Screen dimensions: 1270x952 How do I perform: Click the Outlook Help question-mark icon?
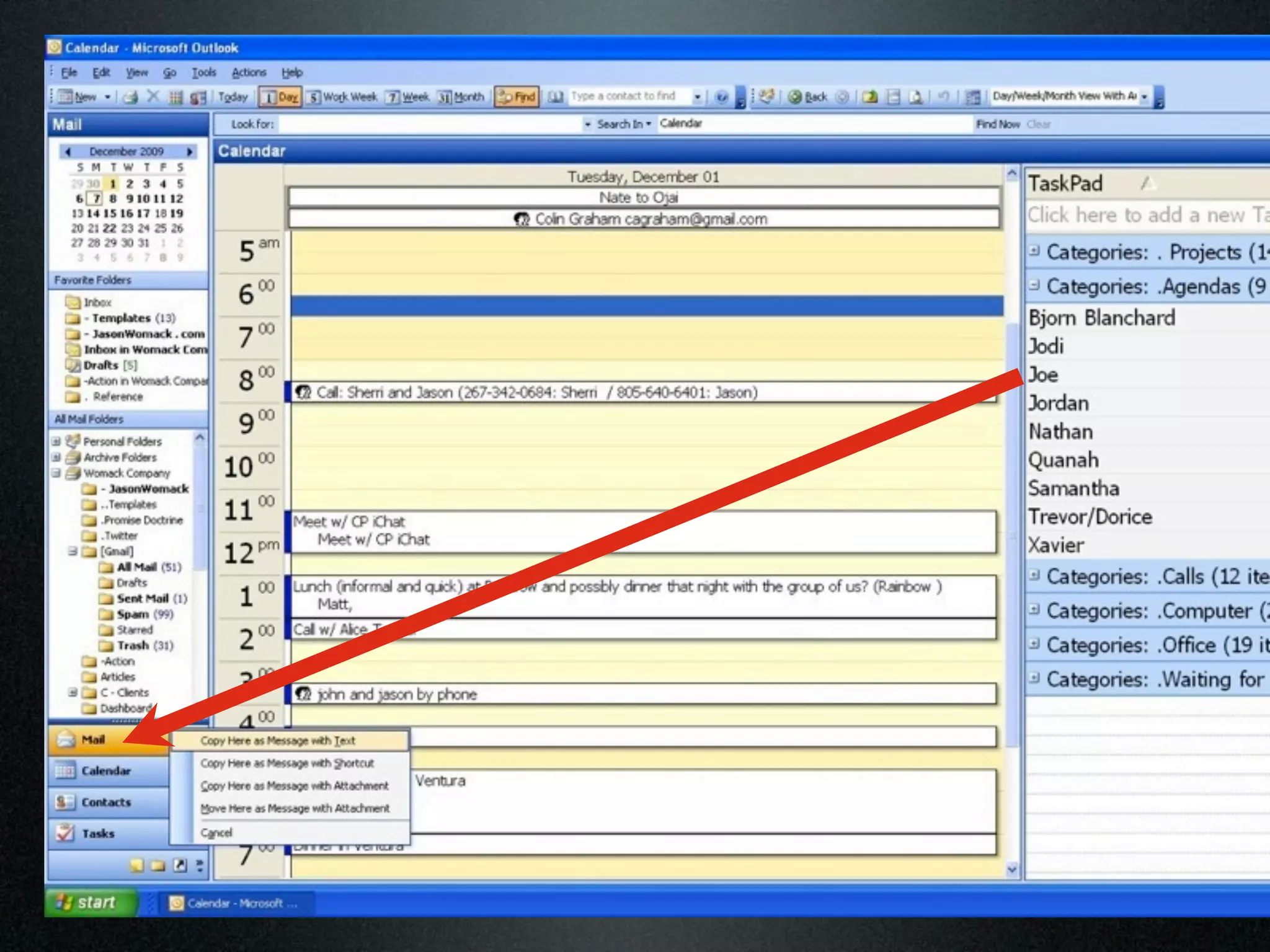721,97
